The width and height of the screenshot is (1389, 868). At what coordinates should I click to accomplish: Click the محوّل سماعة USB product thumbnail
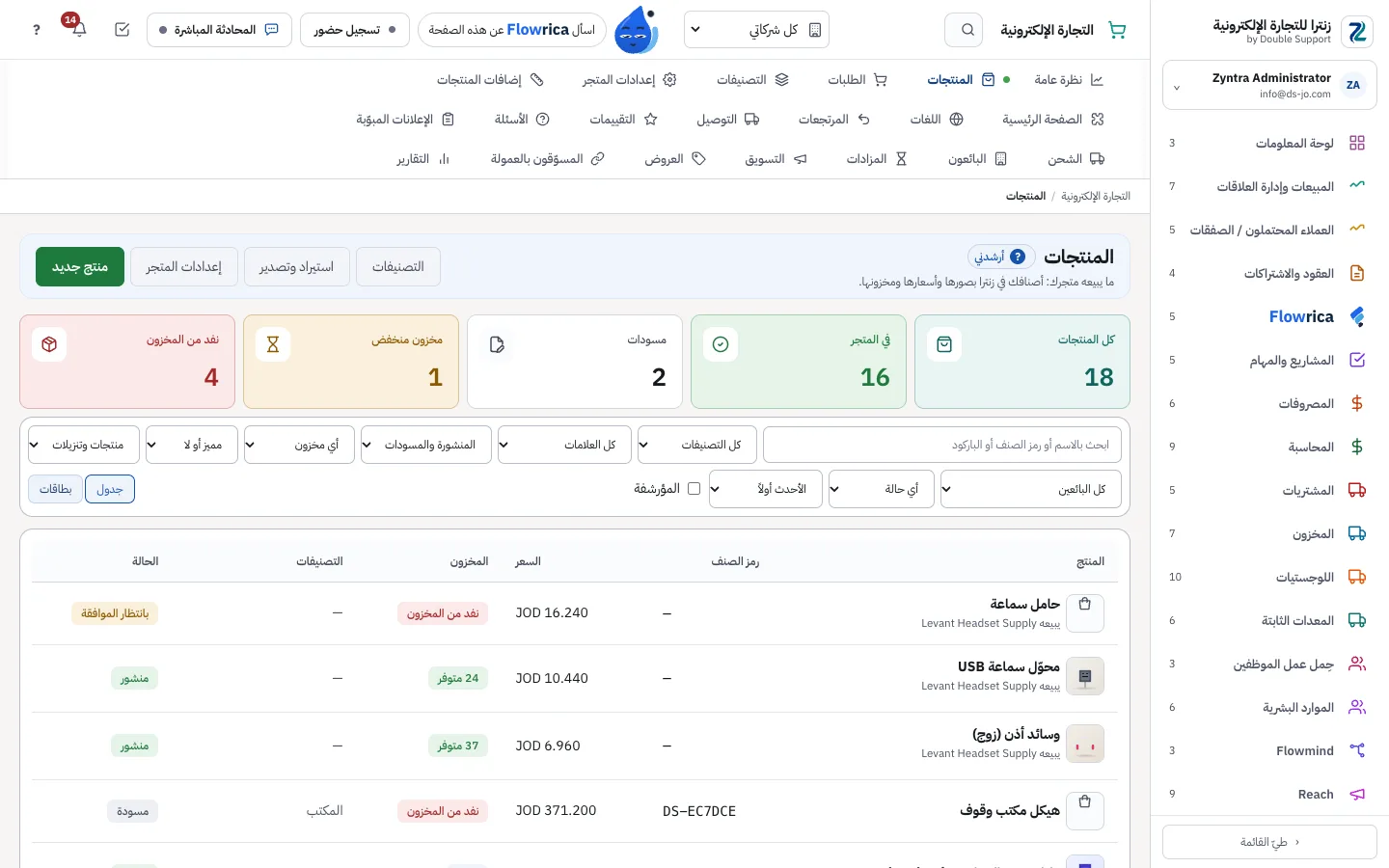click(1085, 677)
